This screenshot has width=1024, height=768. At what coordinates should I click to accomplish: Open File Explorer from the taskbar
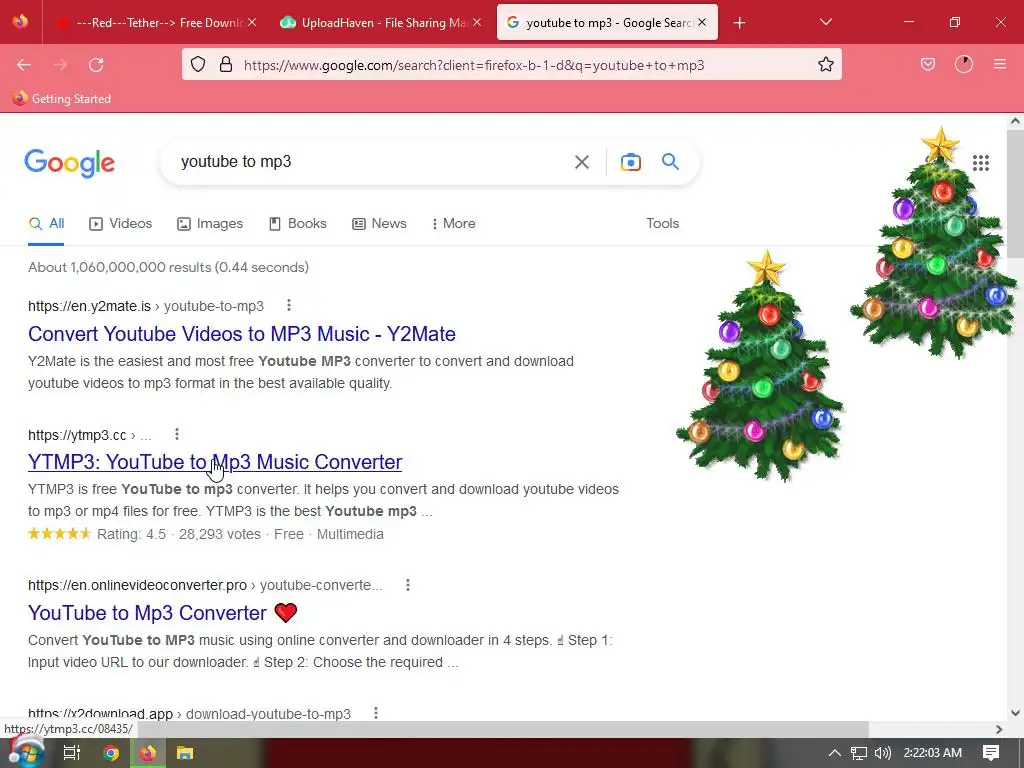click(185, 753)
